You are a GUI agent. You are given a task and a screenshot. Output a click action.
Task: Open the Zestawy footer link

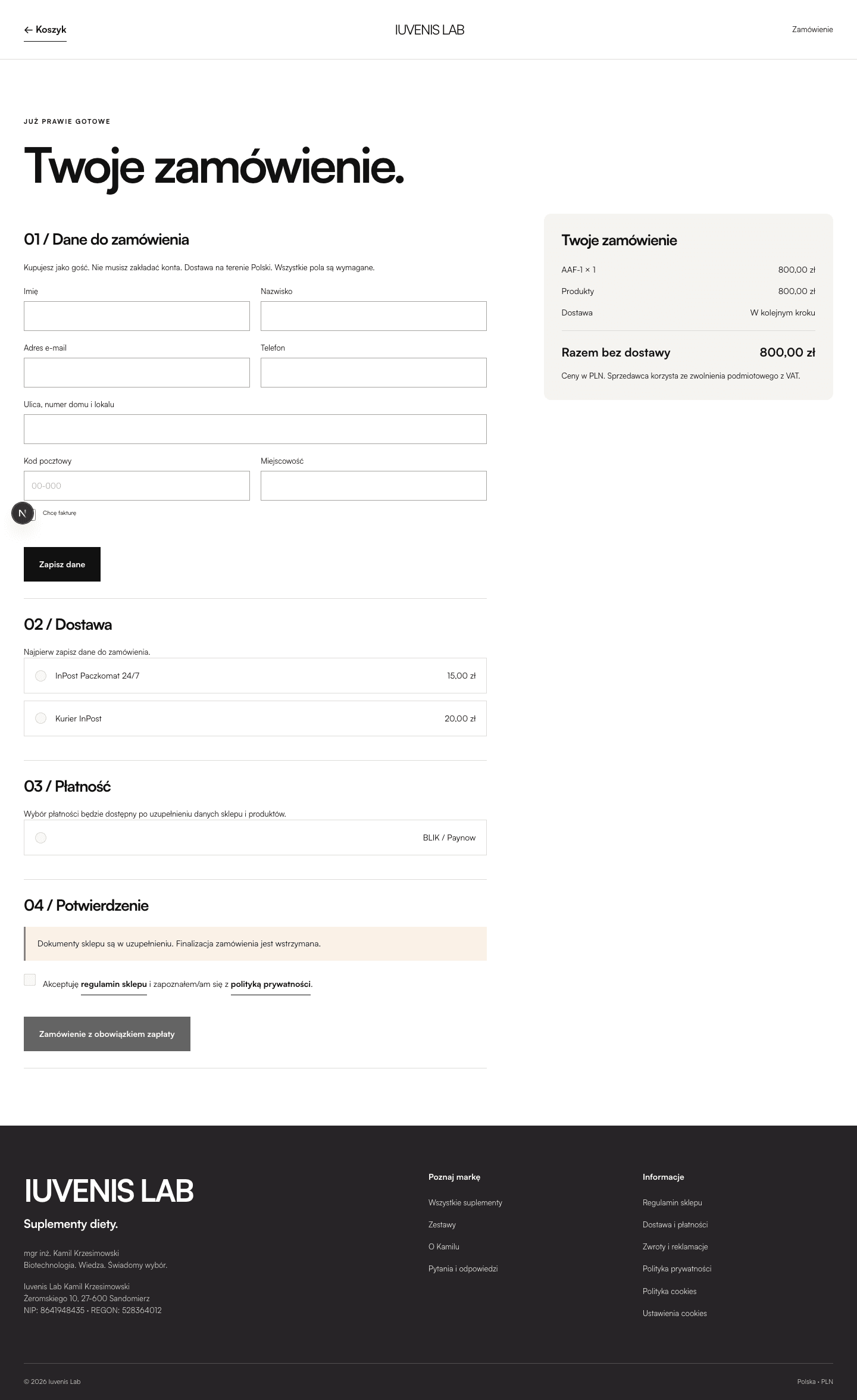[442, 1224]
